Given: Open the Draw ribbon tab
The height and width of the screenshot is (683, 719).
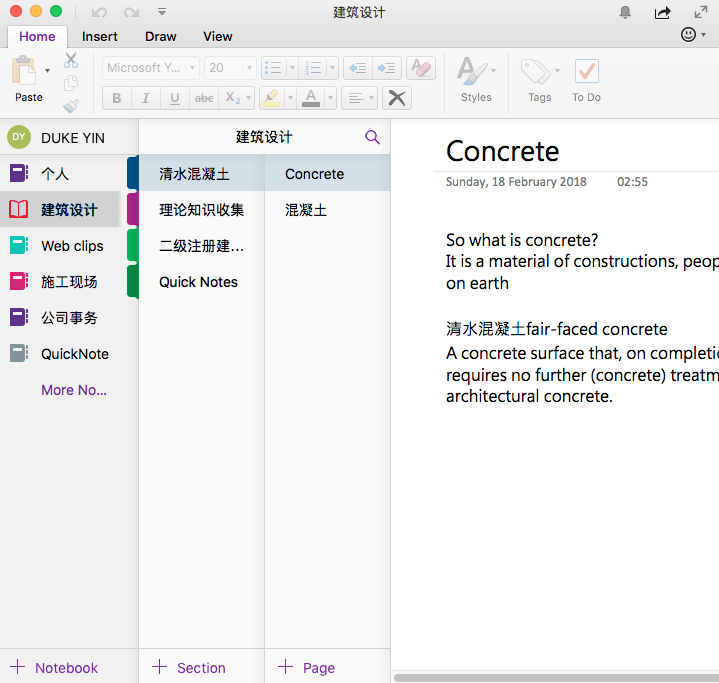Looking at the screenshot, I should pyautogui.click(x=160, y=36).
